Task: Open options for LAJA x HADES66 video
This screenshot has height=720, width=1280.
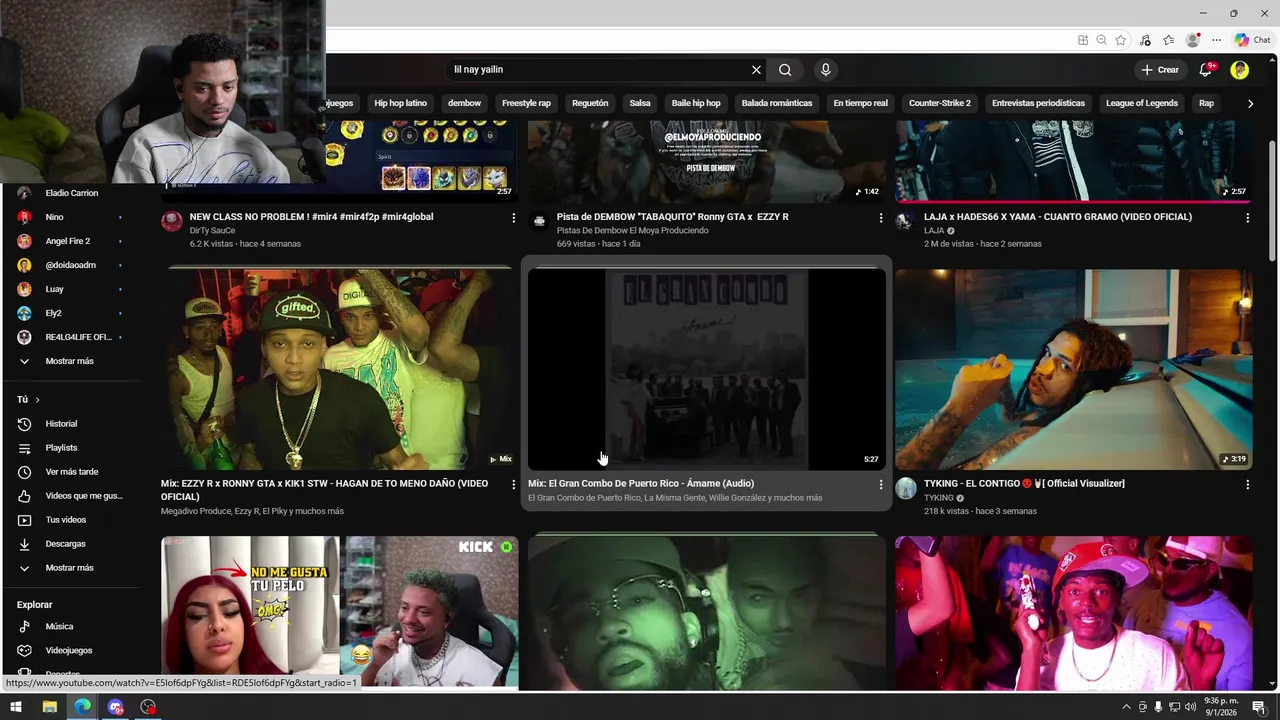Action: pyautogui.click(x=1247, y=218)
